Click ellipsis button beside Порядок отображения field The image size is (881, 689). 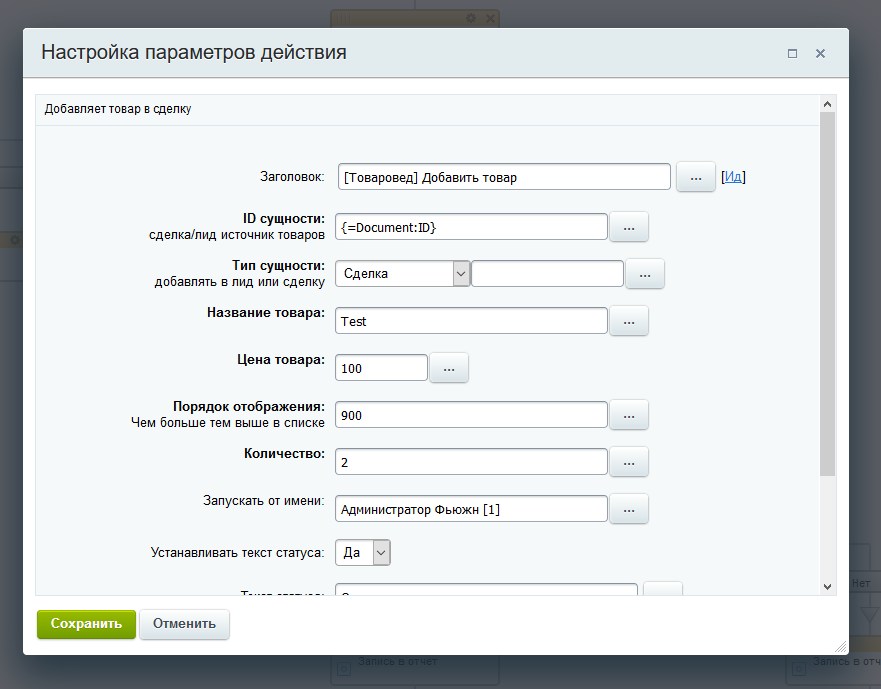(x=629, y=414)
